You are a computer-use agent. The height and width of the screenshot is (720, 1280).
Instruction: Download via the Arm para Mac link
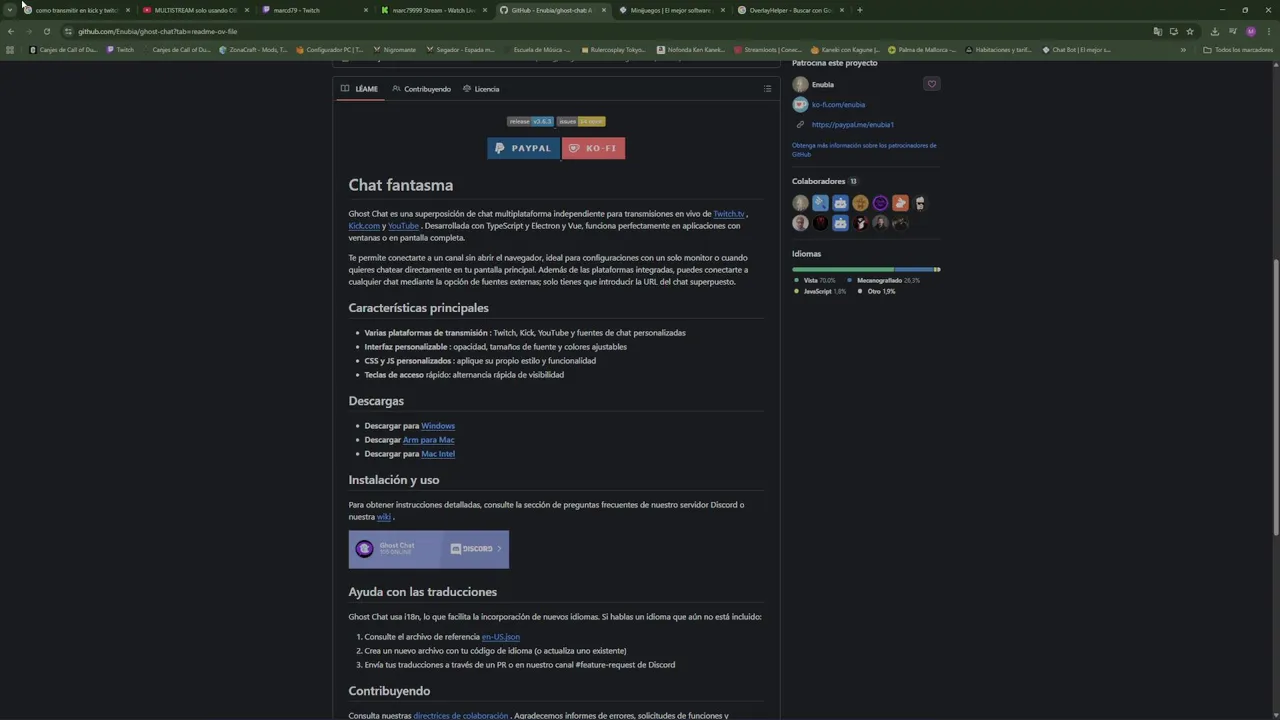point(428,440)
